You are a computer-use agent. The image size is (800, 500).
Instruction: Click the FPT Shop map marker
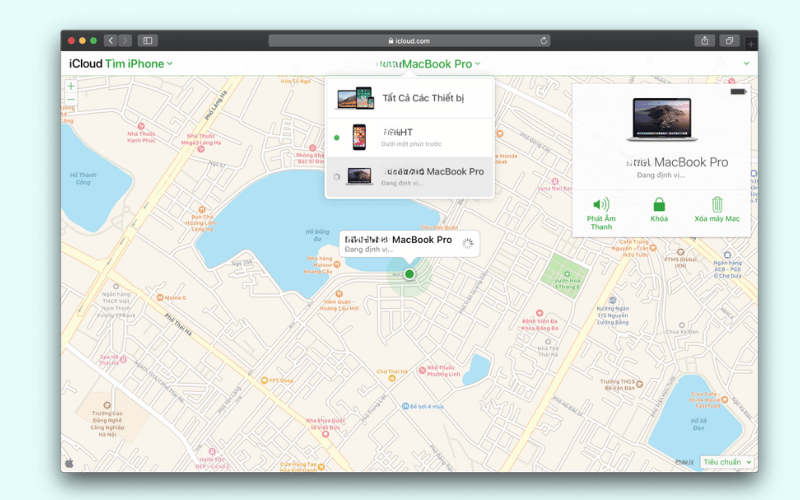264,380
